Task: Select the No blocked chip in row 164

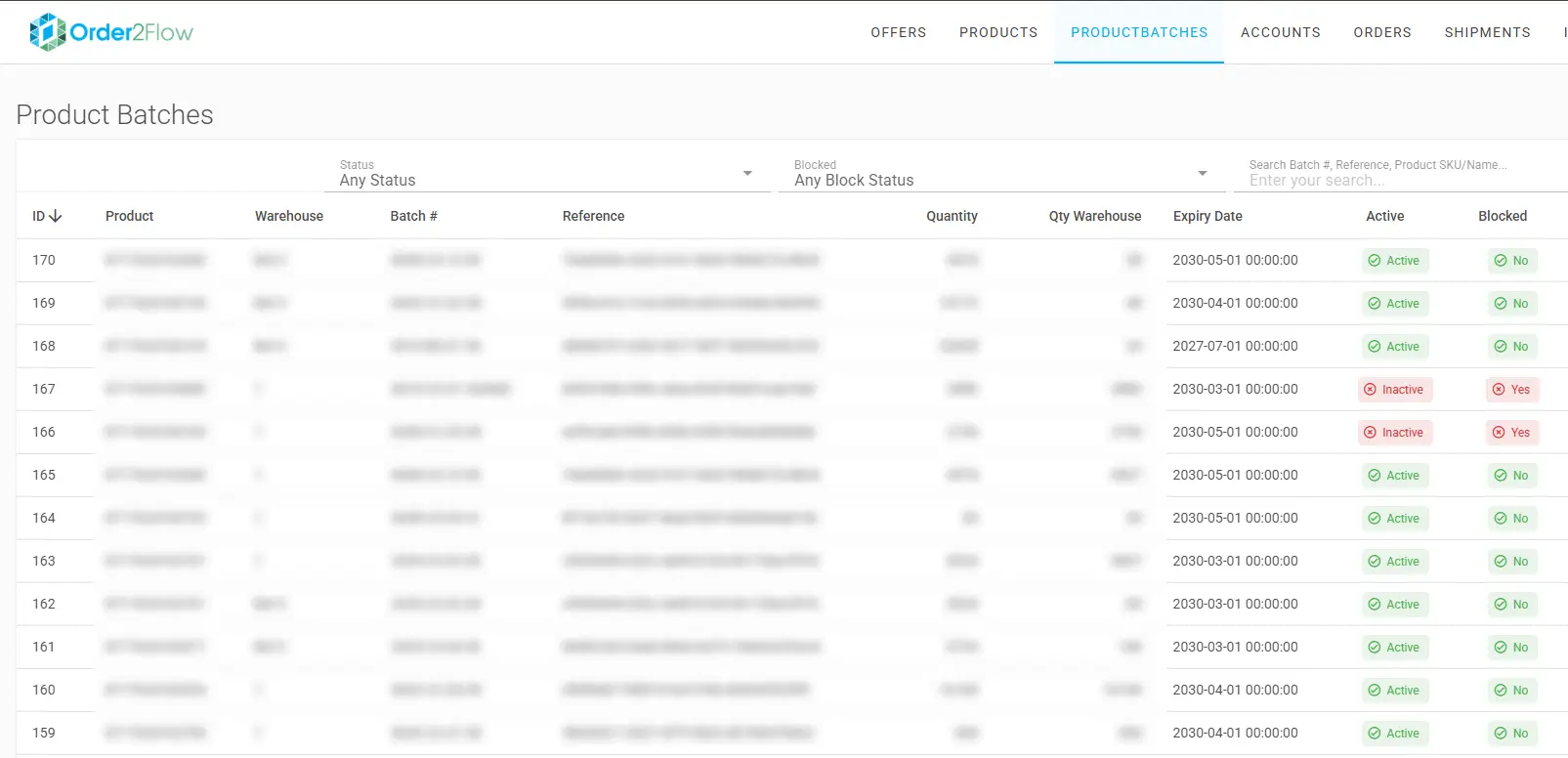Action: (1512, 519)
